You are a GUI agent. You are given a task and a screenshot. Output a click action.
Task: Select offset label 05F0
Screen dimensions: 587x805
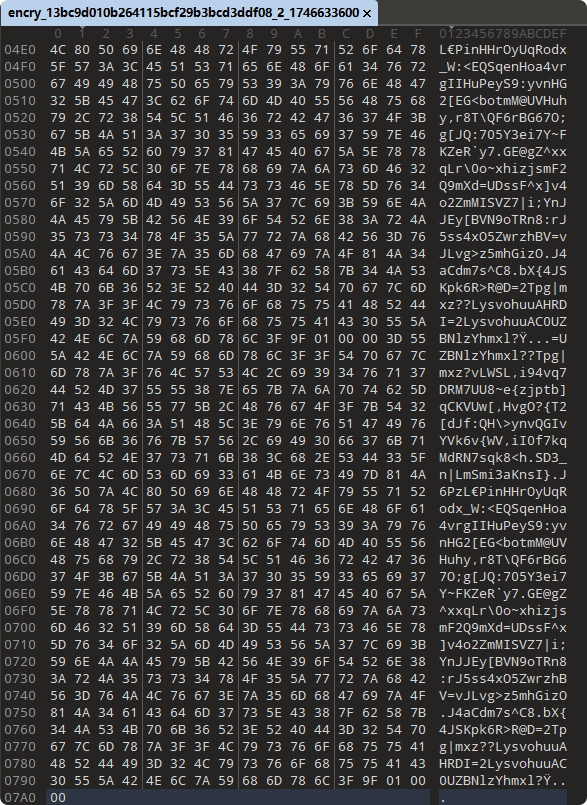coord(20,338)
